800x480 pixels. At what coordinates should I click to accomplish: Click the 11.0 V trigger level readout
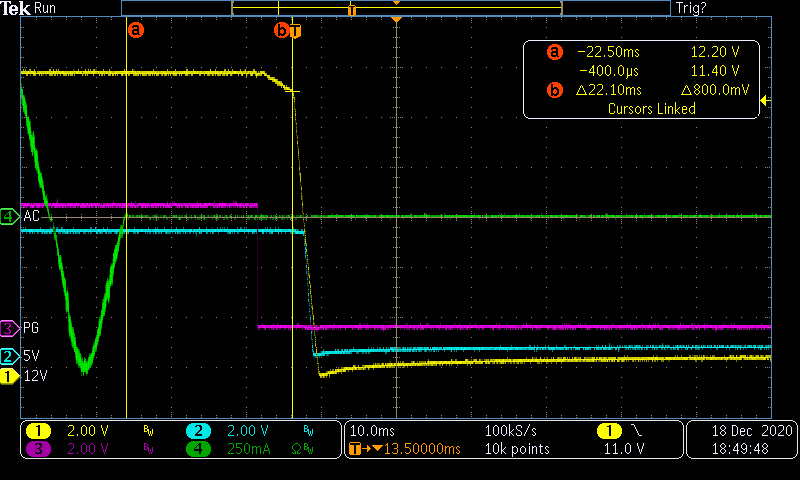(621, 449)
